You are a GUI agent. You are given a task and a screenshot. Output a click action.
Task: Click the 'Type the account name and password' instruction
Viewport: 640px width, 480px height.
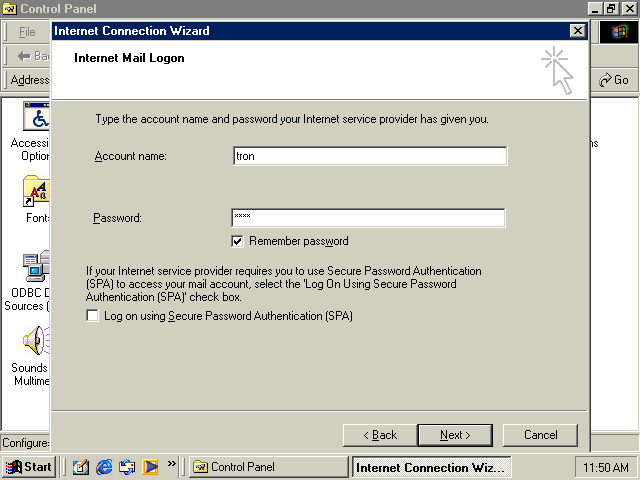292,119
